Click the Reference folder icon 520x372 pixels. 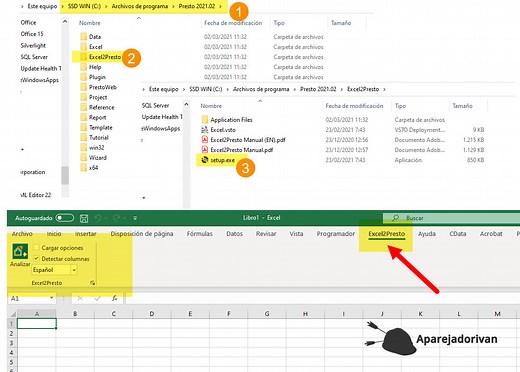point(83,107)
